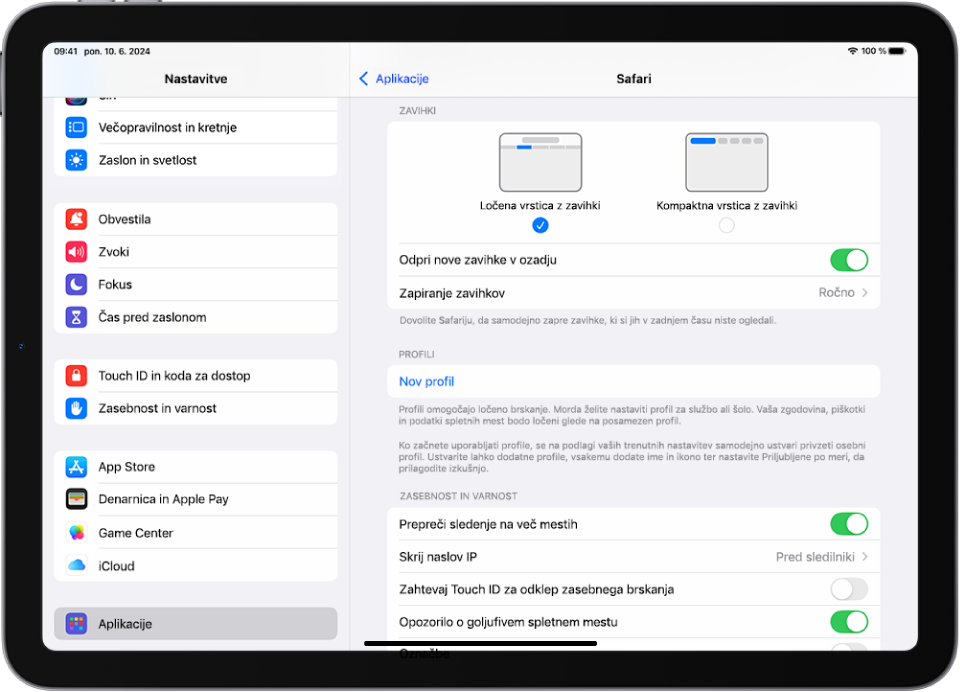Viewport: 960px width, 692px height.
Task: Open Touch ID in koda za dostop
Action: (196, 375)
